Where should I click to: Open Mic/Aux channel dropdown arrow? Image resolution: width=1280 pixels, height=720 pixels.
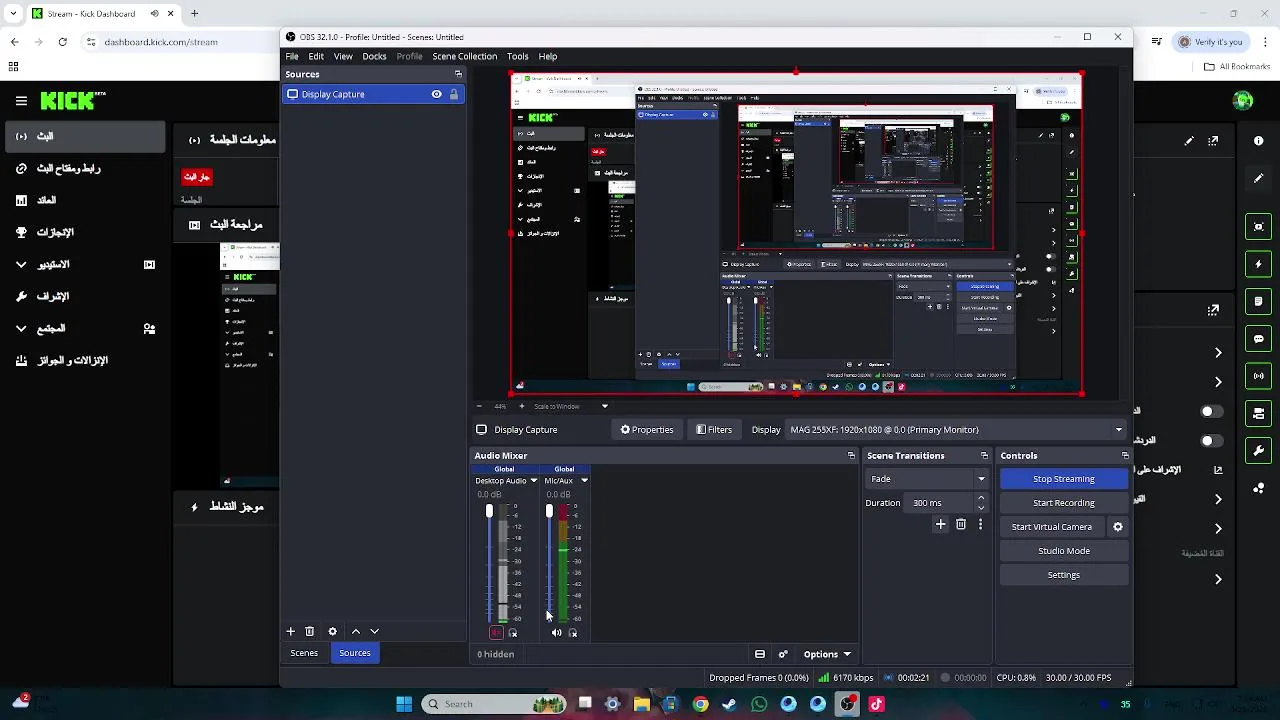[584, 481]
